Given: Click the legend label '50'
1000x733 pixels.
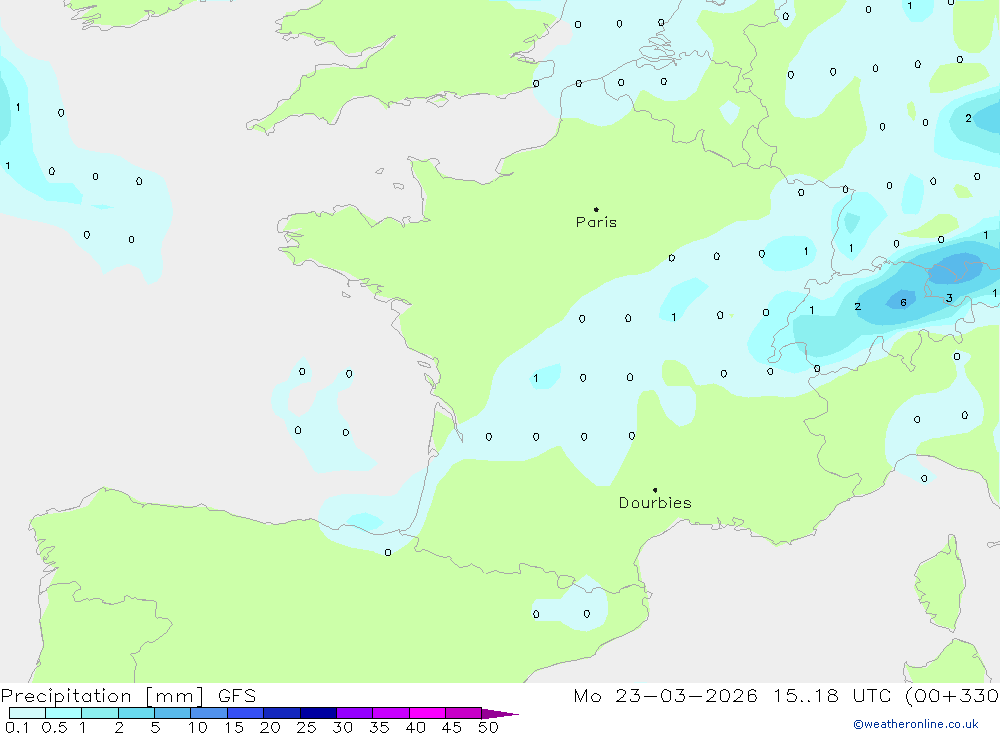Looking at the screenshot, I should point(488,727).
